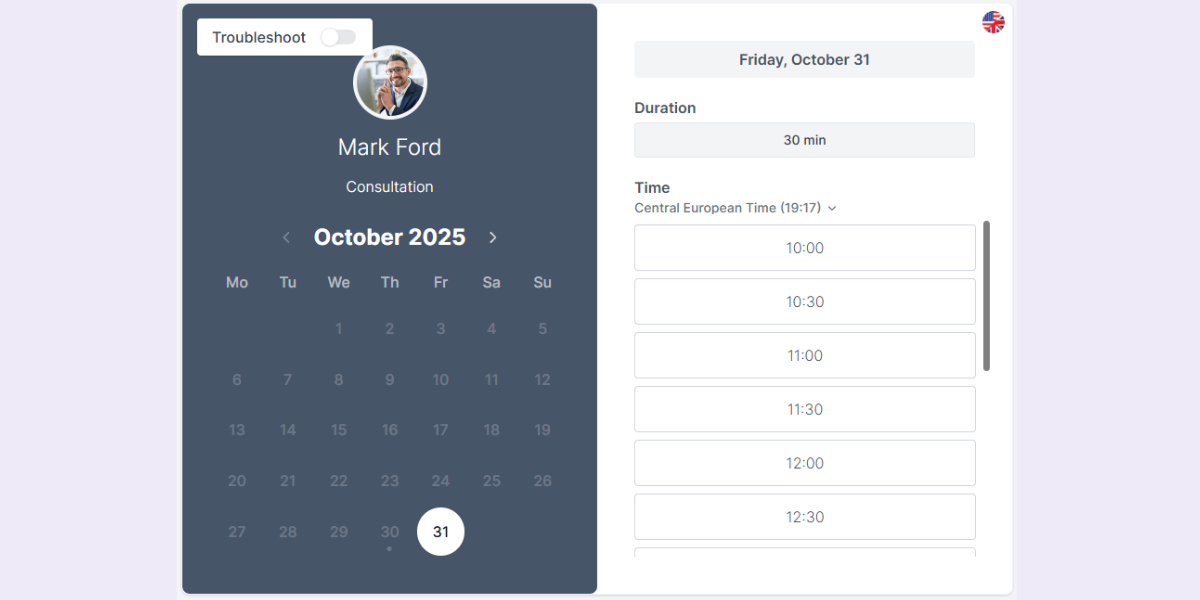The height and width of the screenshot is (600, 1200).
Task: Click the October 2025 month title
Action: [390, 237]
